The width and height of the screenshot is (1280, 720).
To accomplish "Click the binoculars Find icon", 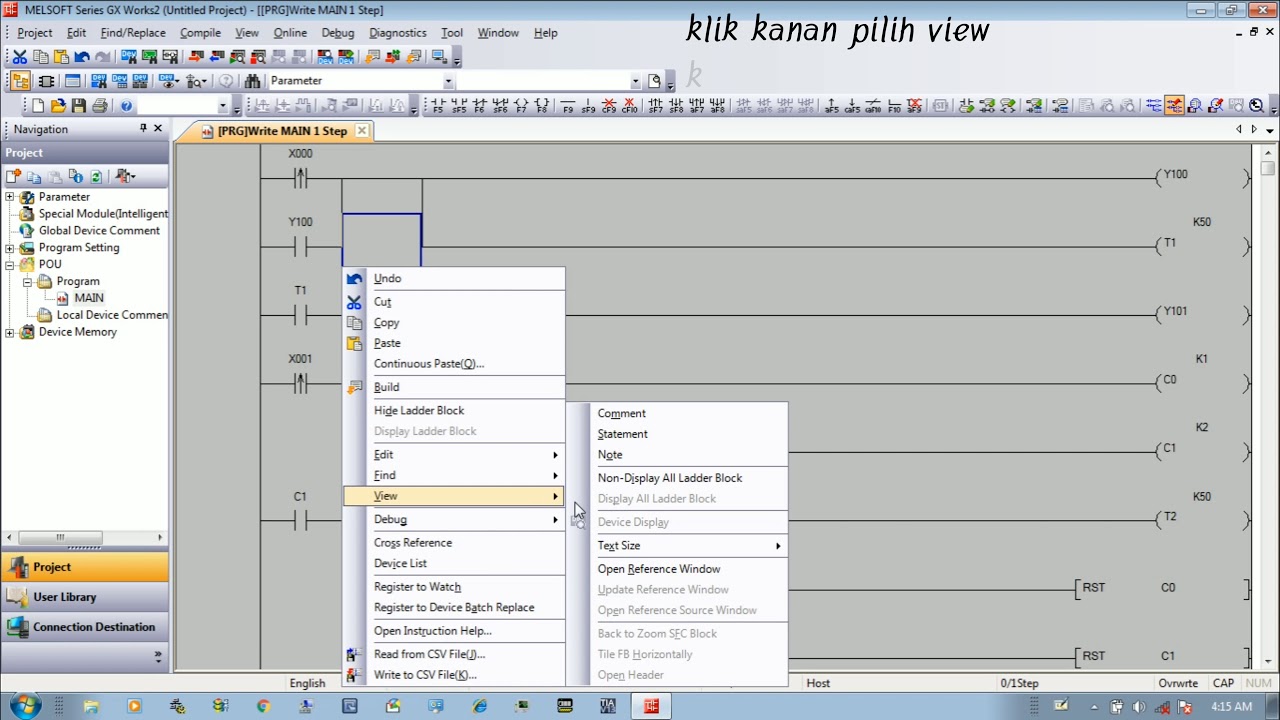I will (253, 81).
